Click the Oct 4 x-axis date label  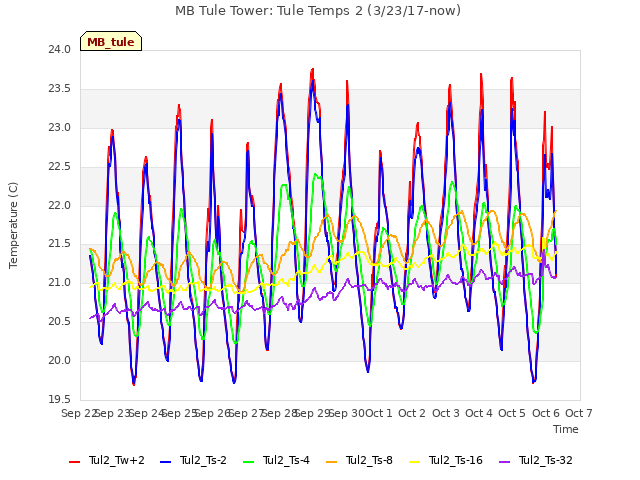pos(479,413)
